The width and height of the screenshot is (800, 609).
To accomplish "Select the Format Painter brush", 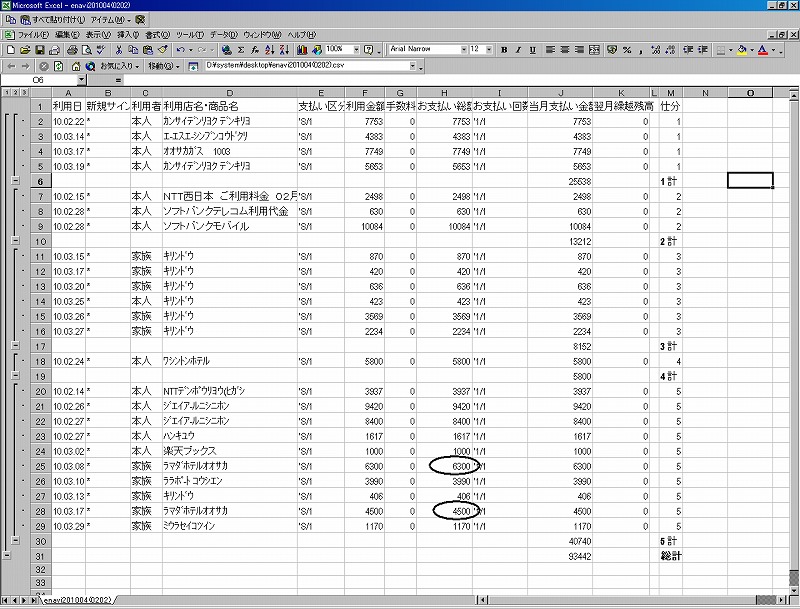I will pyautogui.click(x=163, y=49).
